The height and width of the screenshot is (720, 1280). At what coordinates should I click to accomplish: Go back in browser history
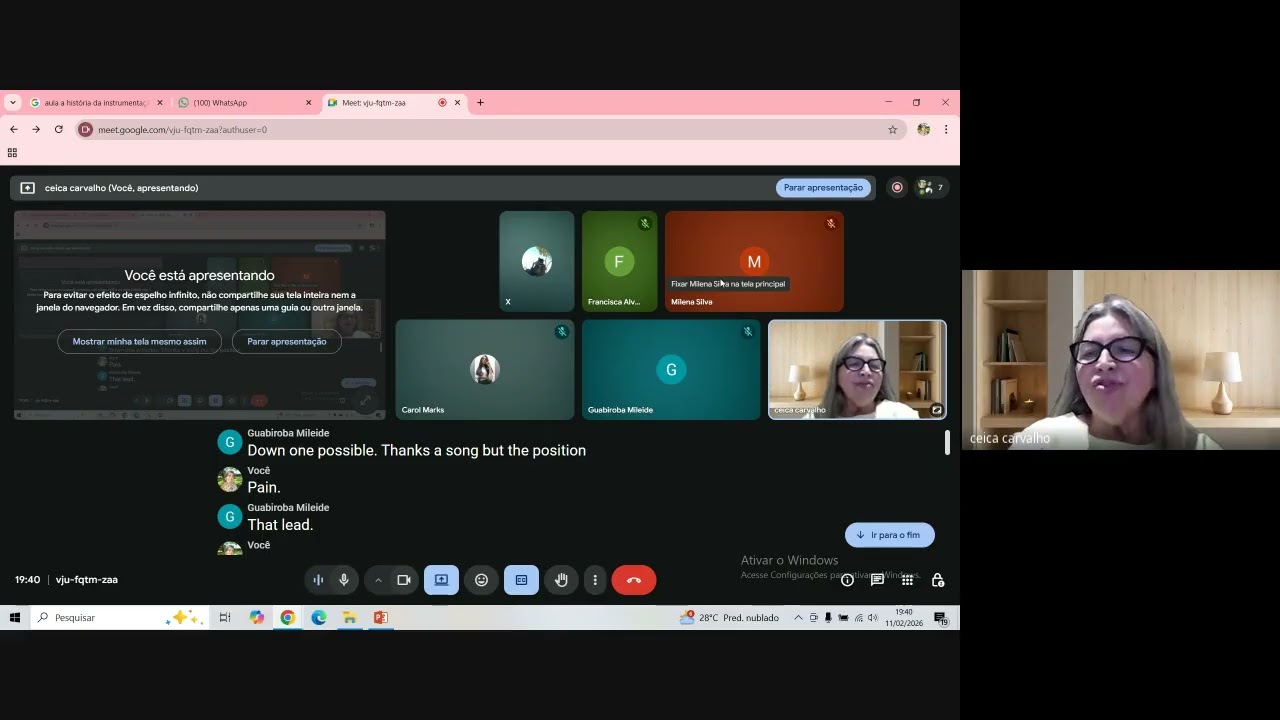coord(14,129)
